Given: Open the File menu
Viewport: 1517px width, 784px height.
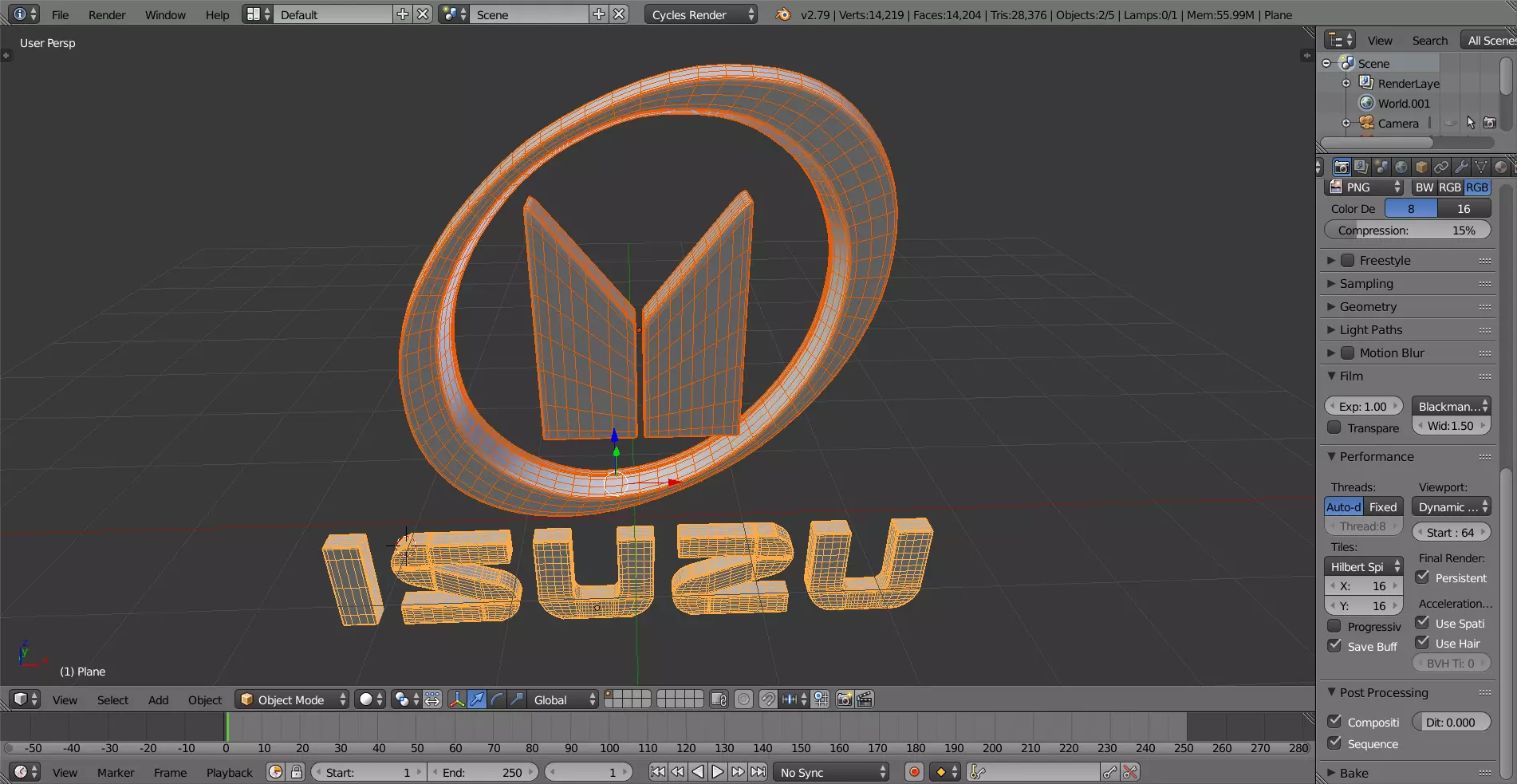Looking at the screenshot, I should [x=60, y=14].
